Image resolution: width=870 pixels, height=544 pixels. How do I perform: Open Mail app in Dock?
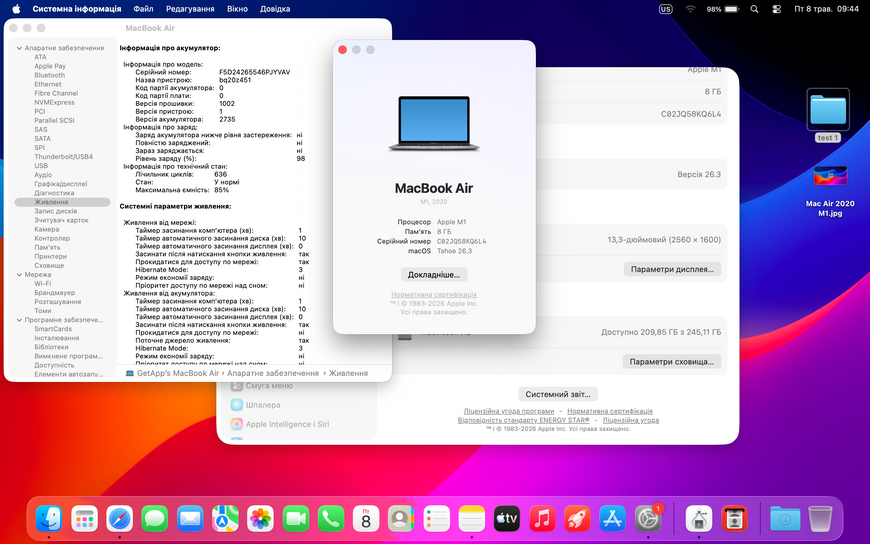click(190, 519)
